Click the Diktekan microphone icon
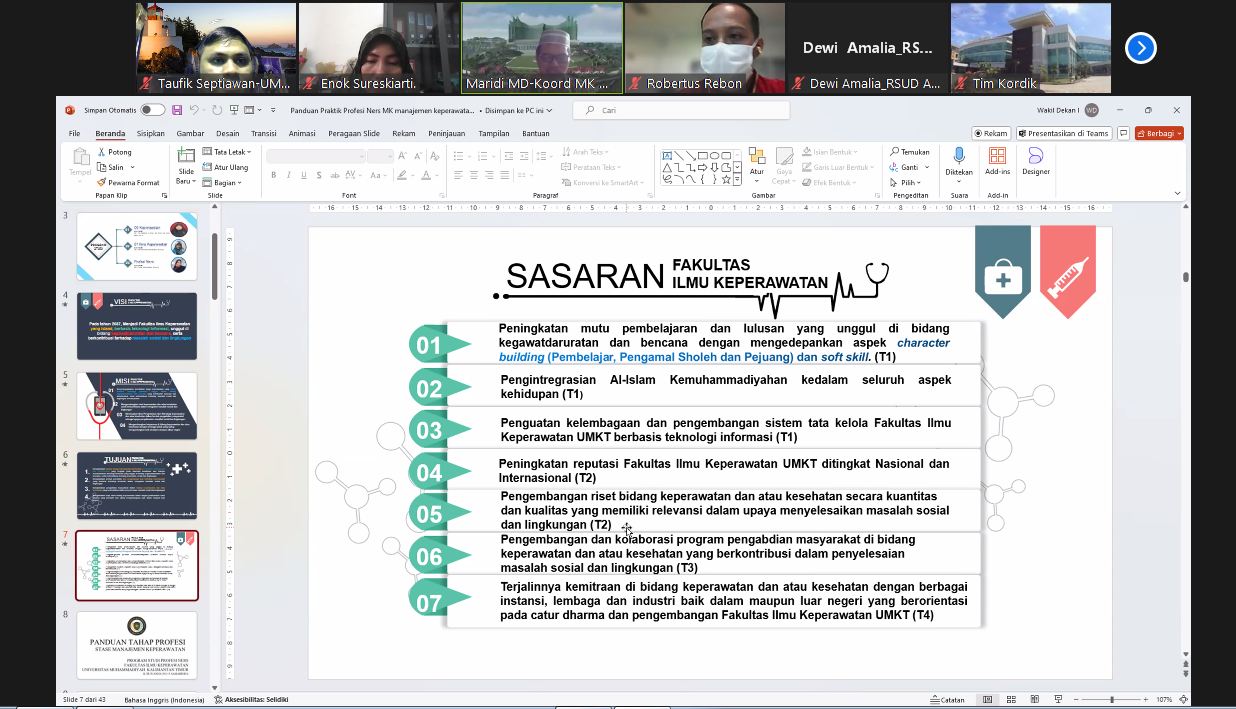 [x=959, y=157]
